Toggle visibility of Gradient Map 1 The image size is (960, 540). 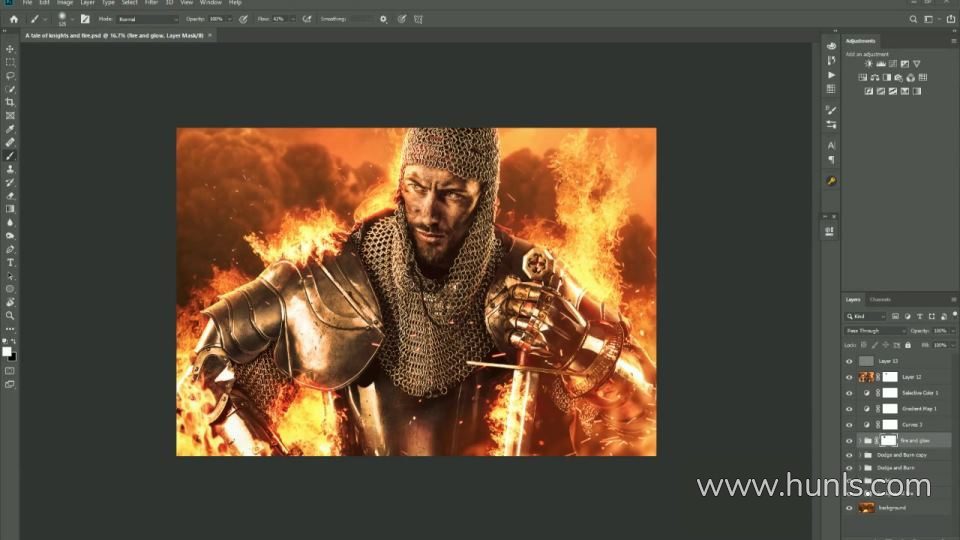(849, 409)
